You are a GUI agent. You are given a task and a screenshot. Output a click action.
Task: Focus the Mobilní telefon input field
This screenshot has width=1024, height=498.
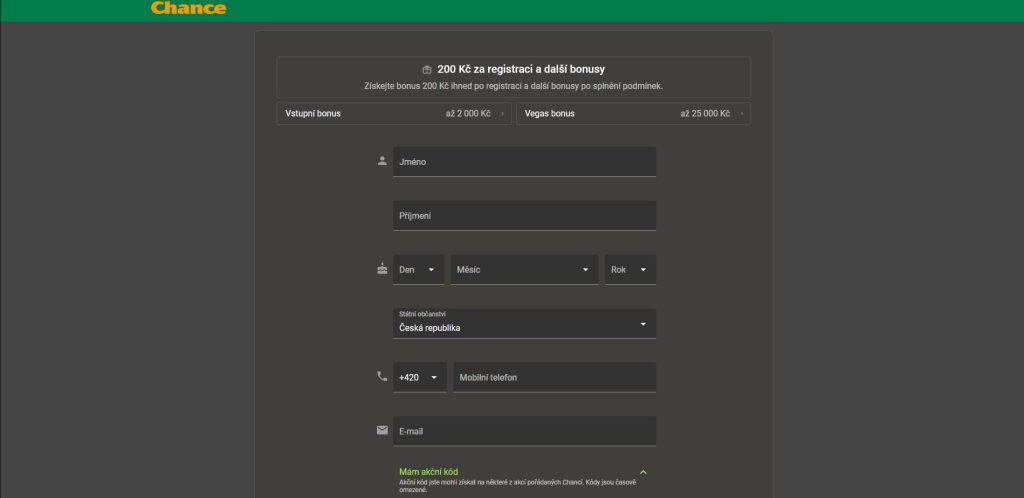click(x=554, y=377)
